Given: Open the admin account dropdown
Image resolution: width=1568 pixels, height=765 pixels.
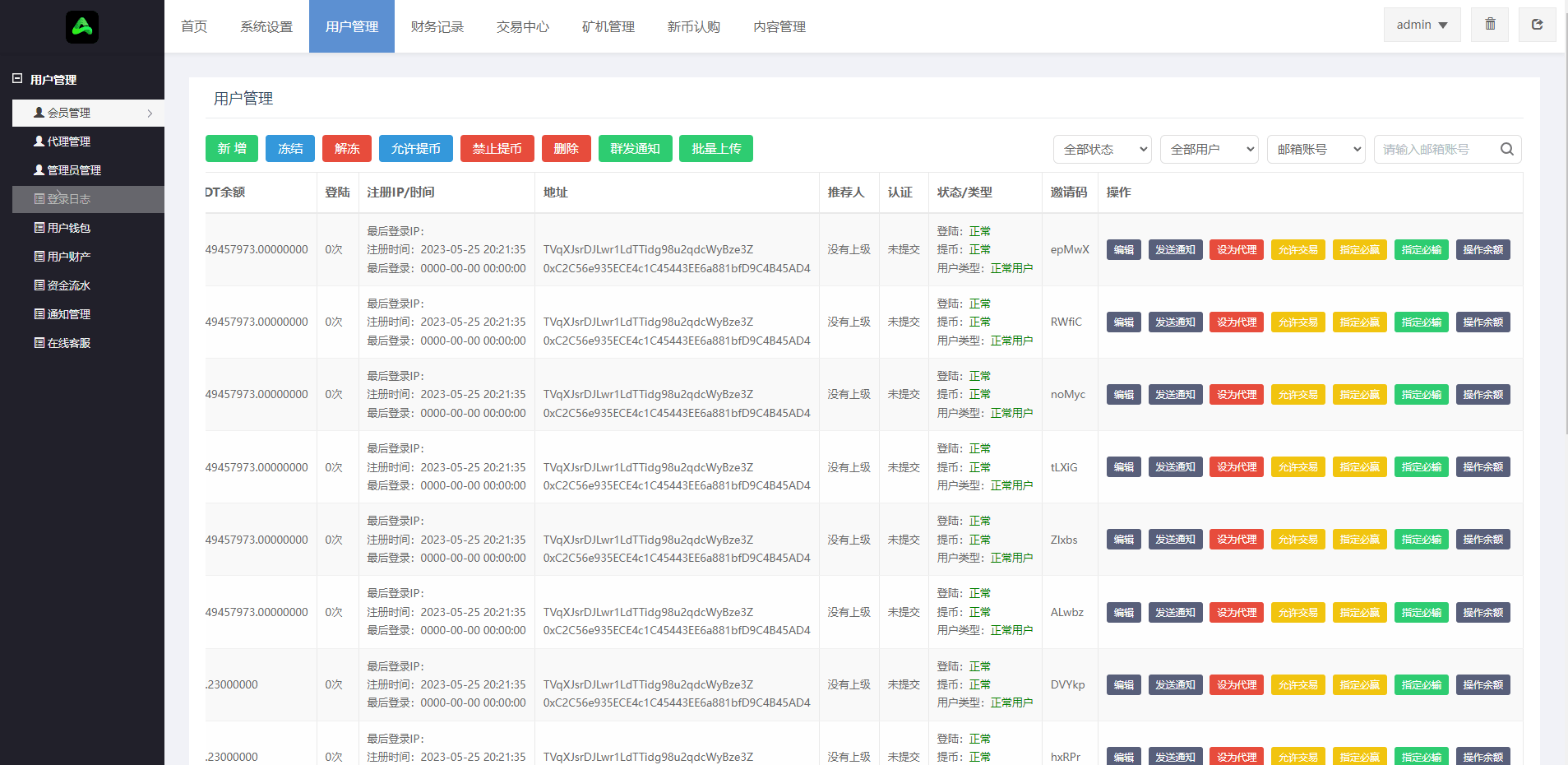Looking at the screenshot, I should [x=1421, y=24].
